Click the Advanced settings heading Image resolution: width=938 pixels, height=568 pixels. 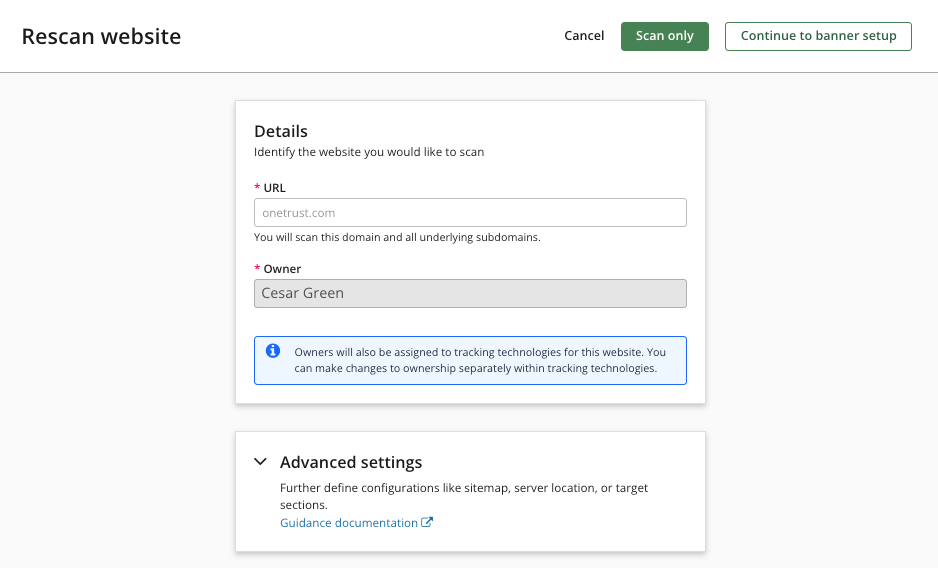pyautogui.click(x=351, y=462)
